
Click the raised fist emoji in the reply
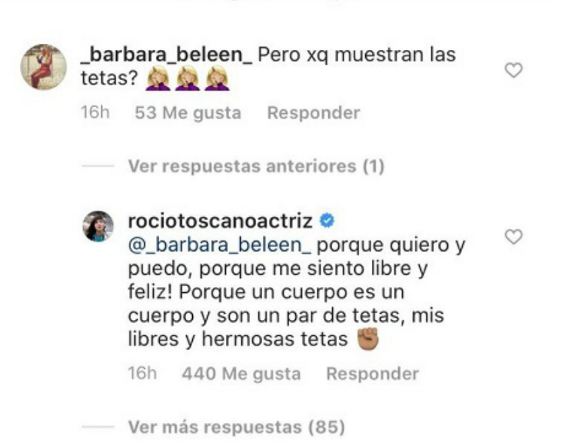368,339
